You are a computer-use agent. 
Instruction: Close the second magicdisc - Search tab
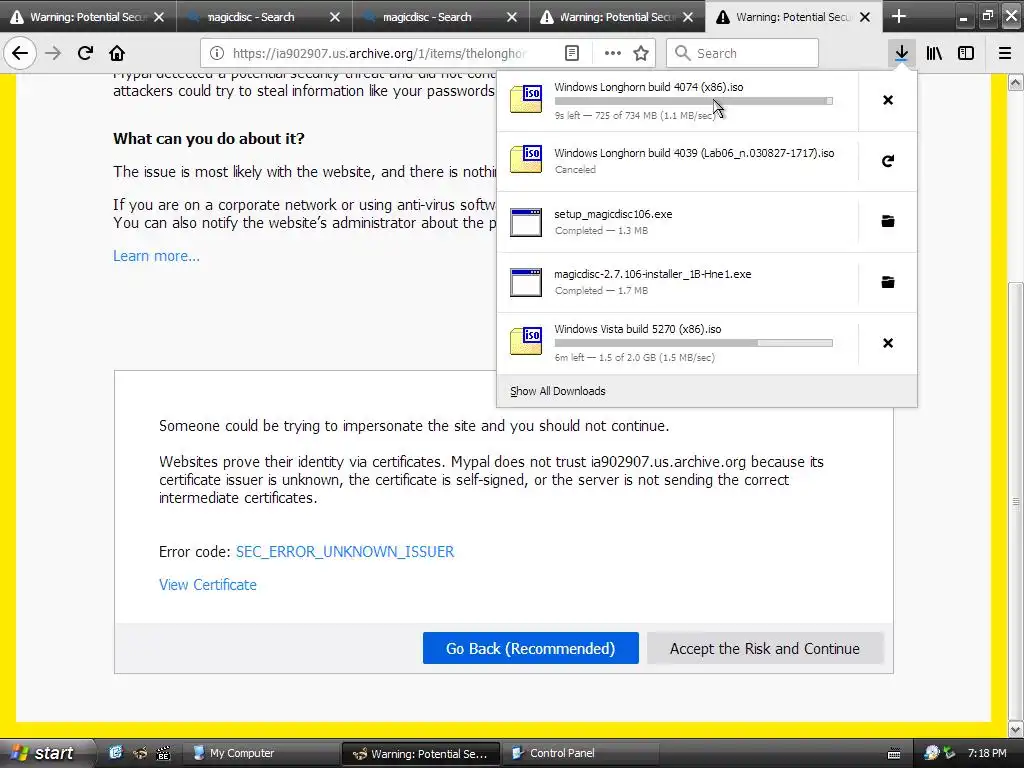(512, 17)
